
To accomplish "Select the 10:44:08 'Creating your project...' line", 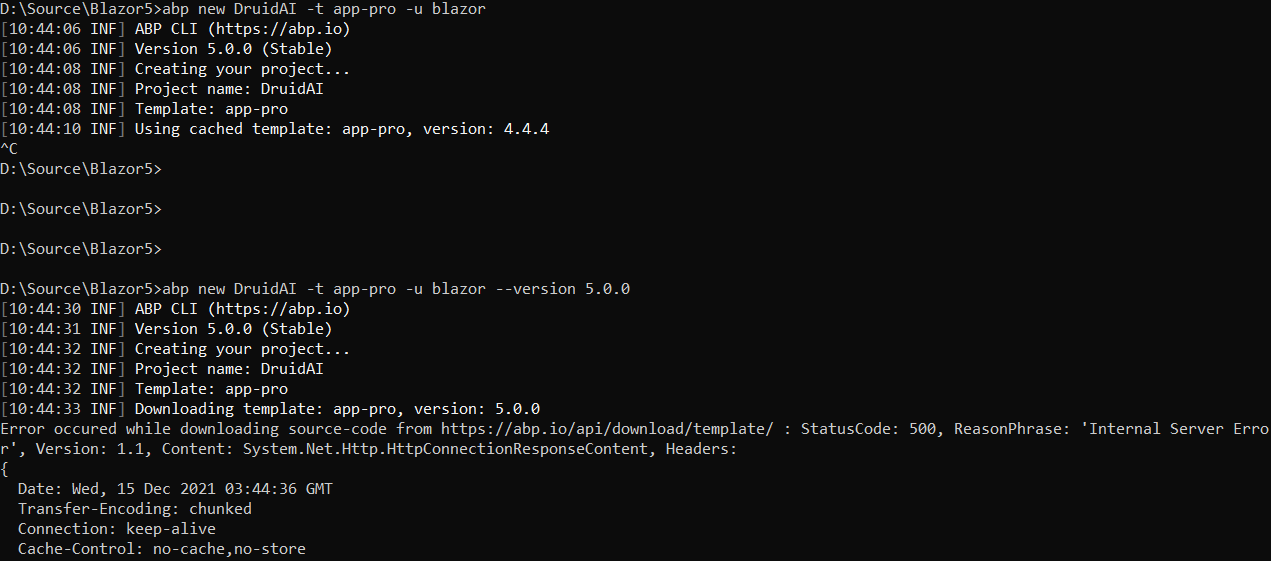I will (242, 69).
